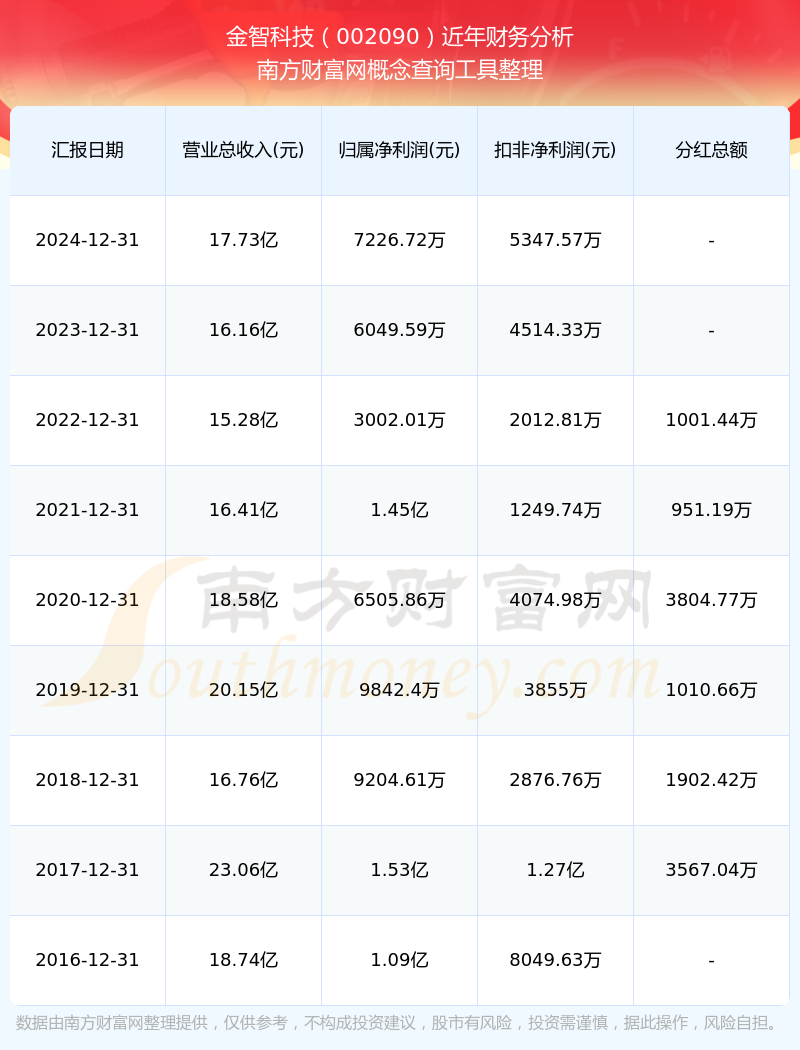Select the 1.27亿 cell
This screenshot has width=800, height=1050.
[x=556, y=870]
